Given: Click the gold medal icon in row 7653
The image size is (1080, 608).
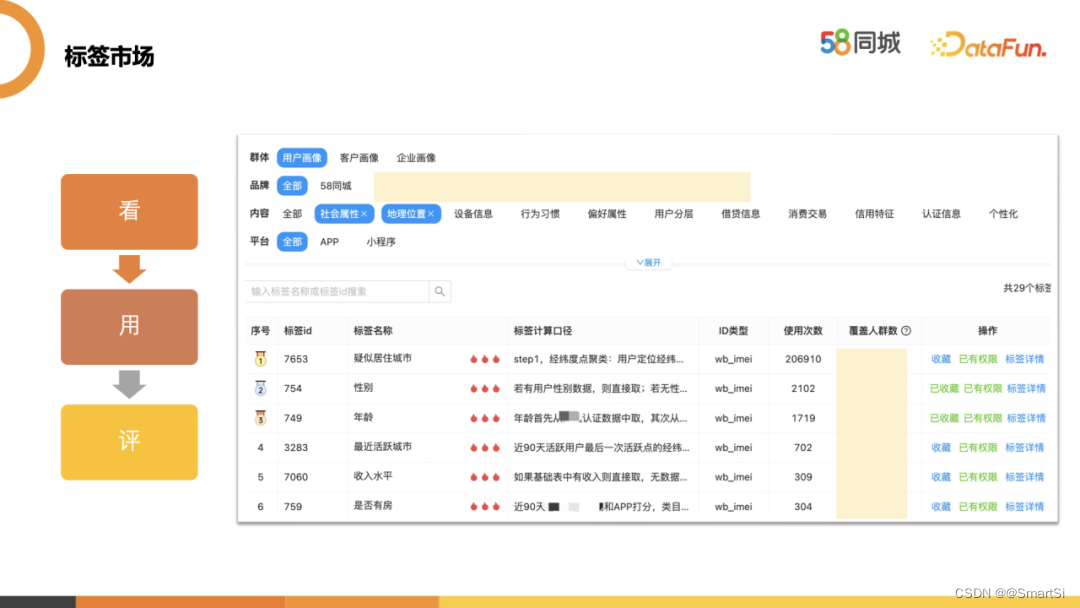Looking at the screenshot, I should coord(260,359).
